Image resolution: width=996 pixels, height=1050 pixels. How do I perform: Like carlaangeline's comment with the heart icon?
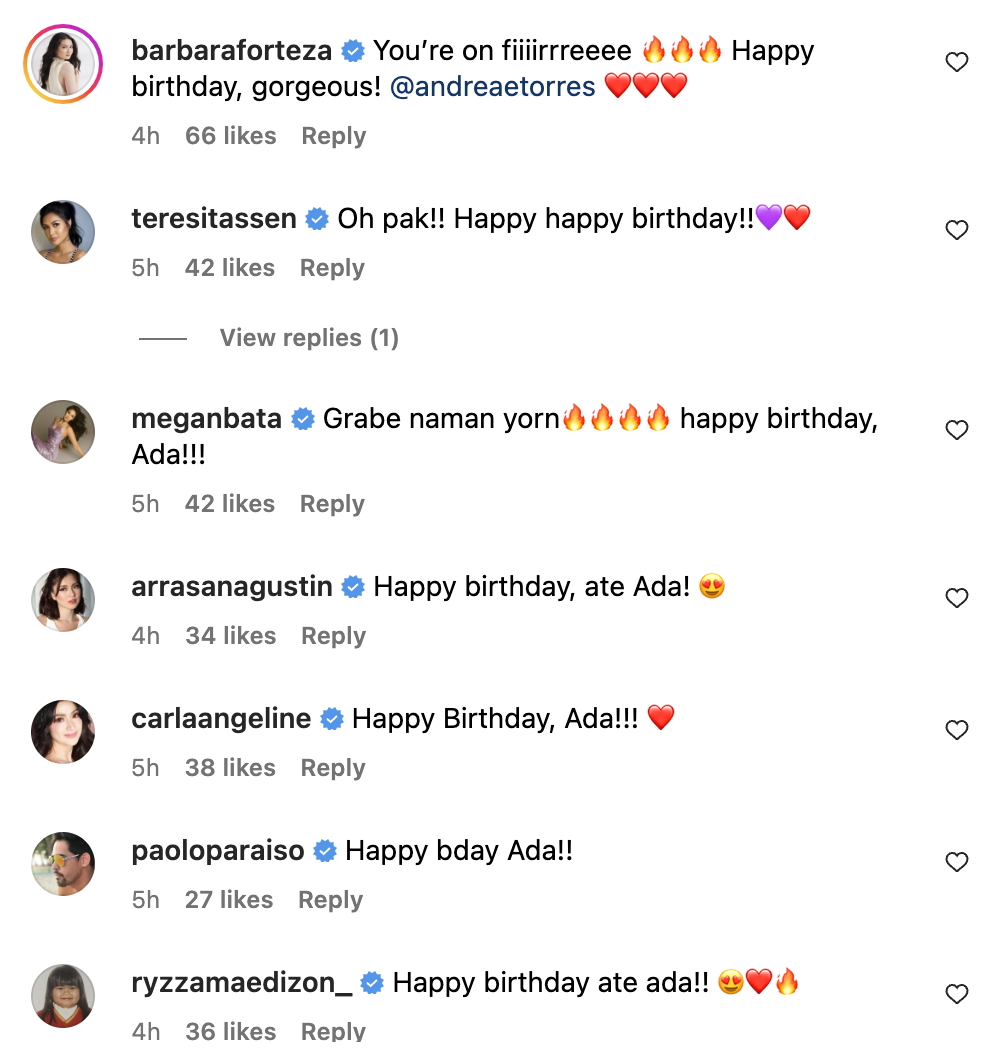(x=957, y=731)
